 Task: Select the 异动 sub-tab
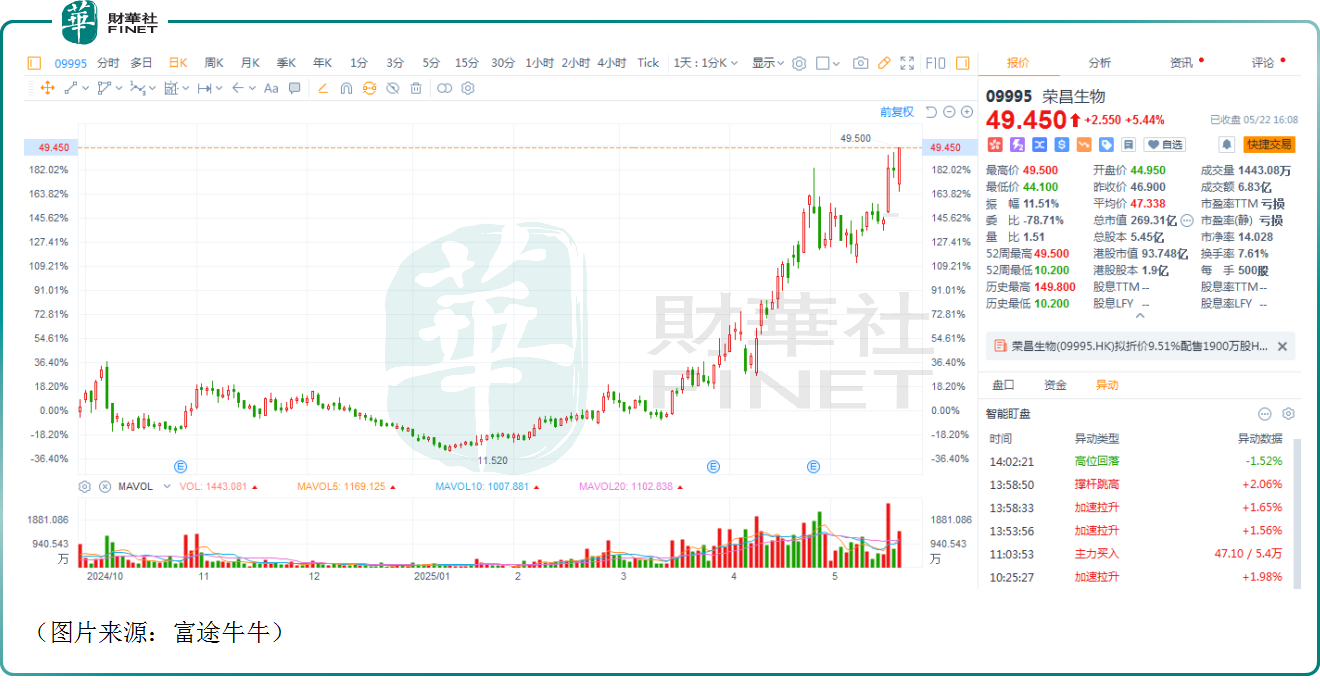pyautogui.click(x=1107, y=385)
